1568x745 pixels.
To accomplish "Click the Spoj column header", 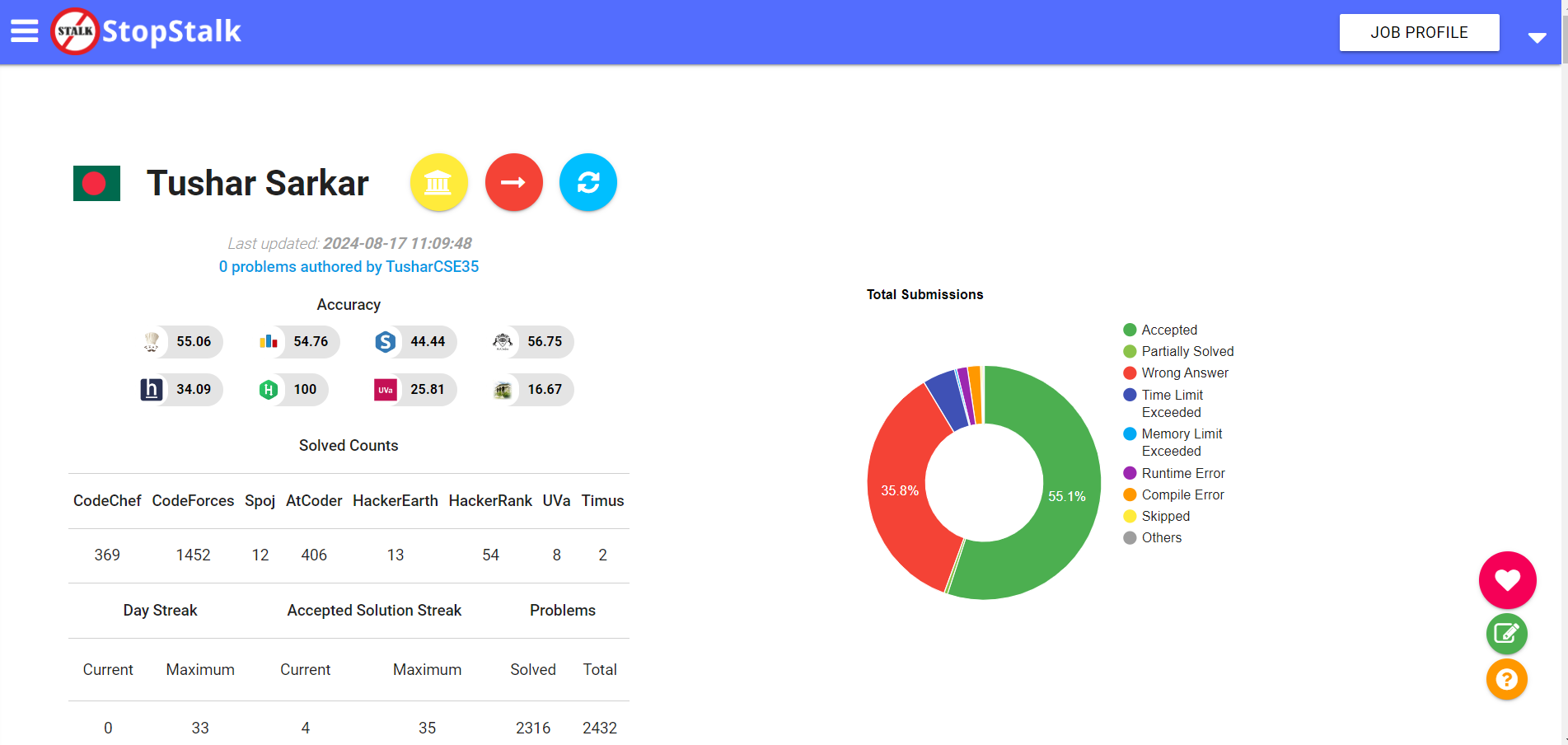I will click(x=260, y=501).
